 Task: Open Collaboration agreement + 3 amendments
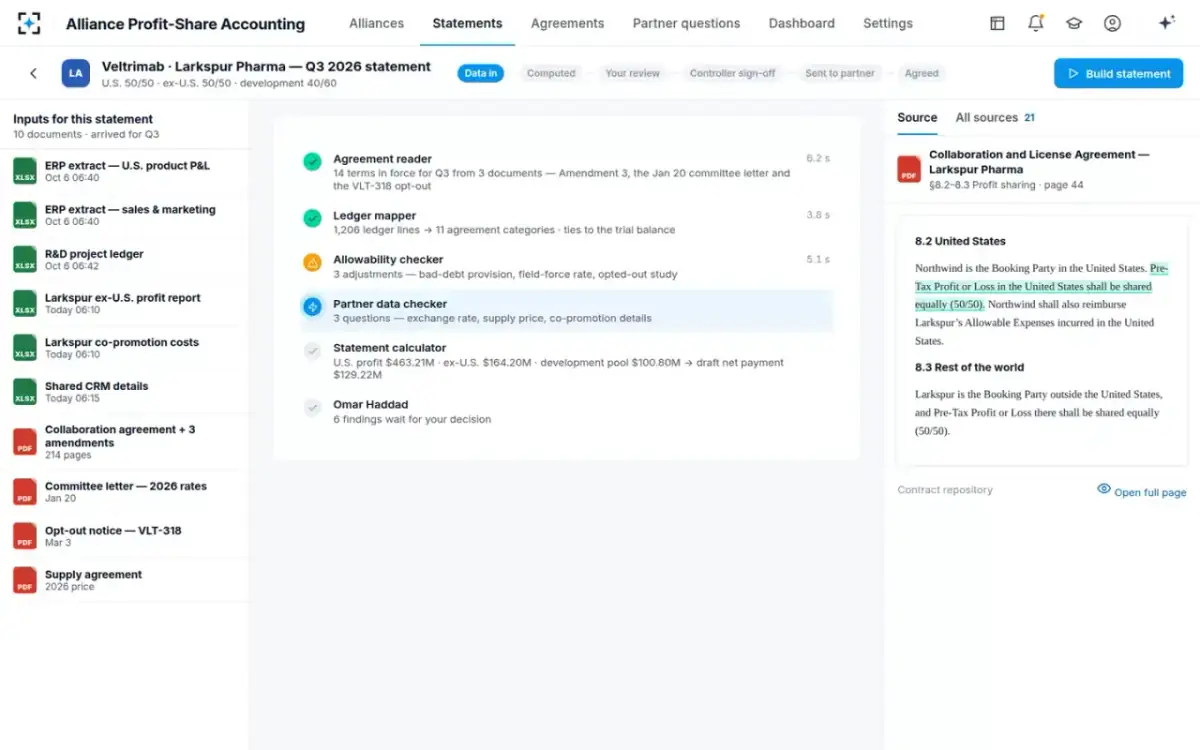tap(124, 442)
